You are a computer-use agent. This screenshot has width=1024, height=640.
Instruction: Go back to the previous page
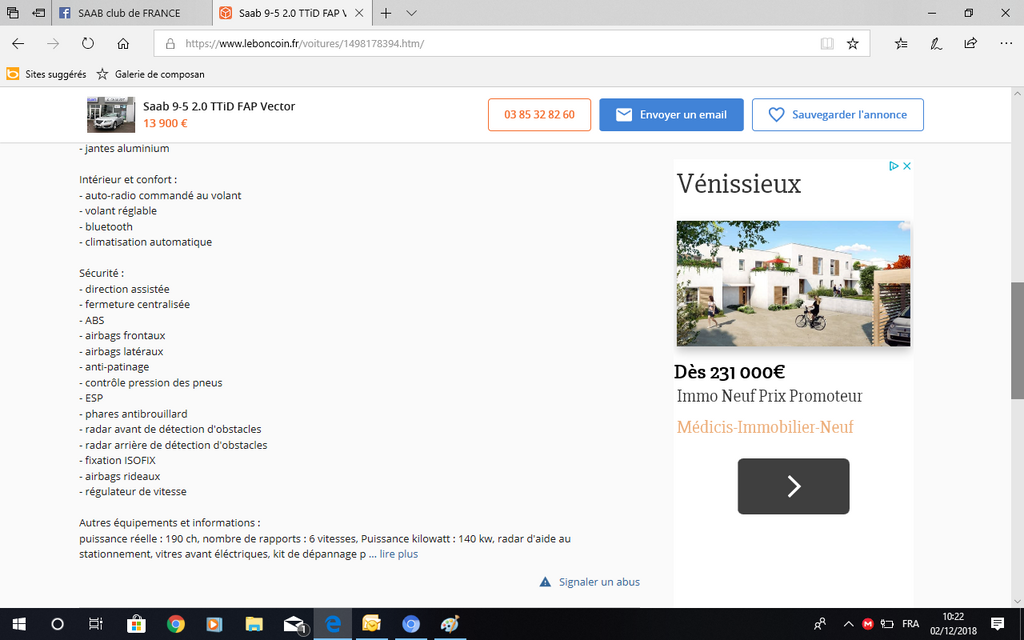(18, 44)
